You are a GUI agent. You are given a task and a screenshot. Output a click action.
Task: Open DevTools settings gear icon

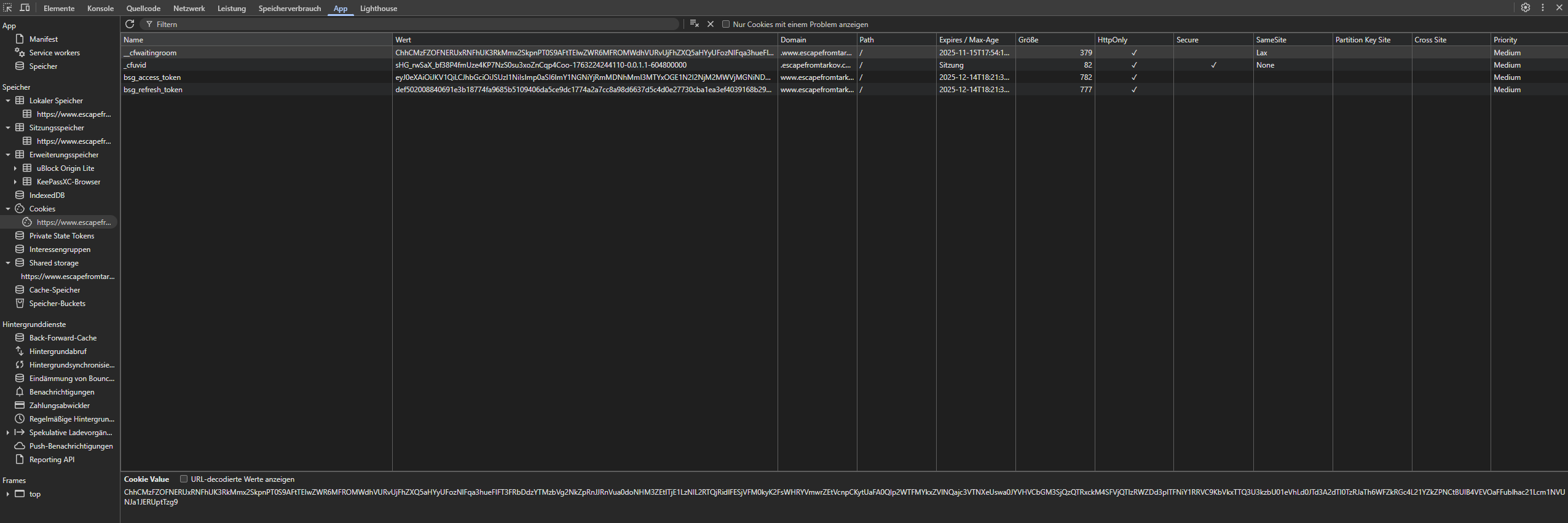coord(1526,8)
